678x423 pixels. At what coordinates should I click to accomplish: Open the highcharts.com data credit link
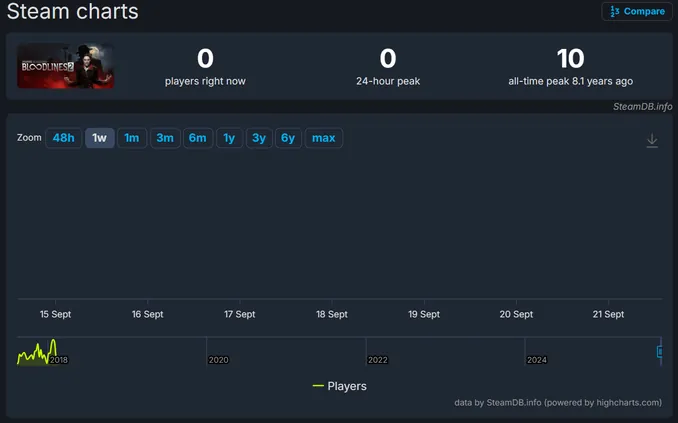pyautogui.click(x=558, y=403)
